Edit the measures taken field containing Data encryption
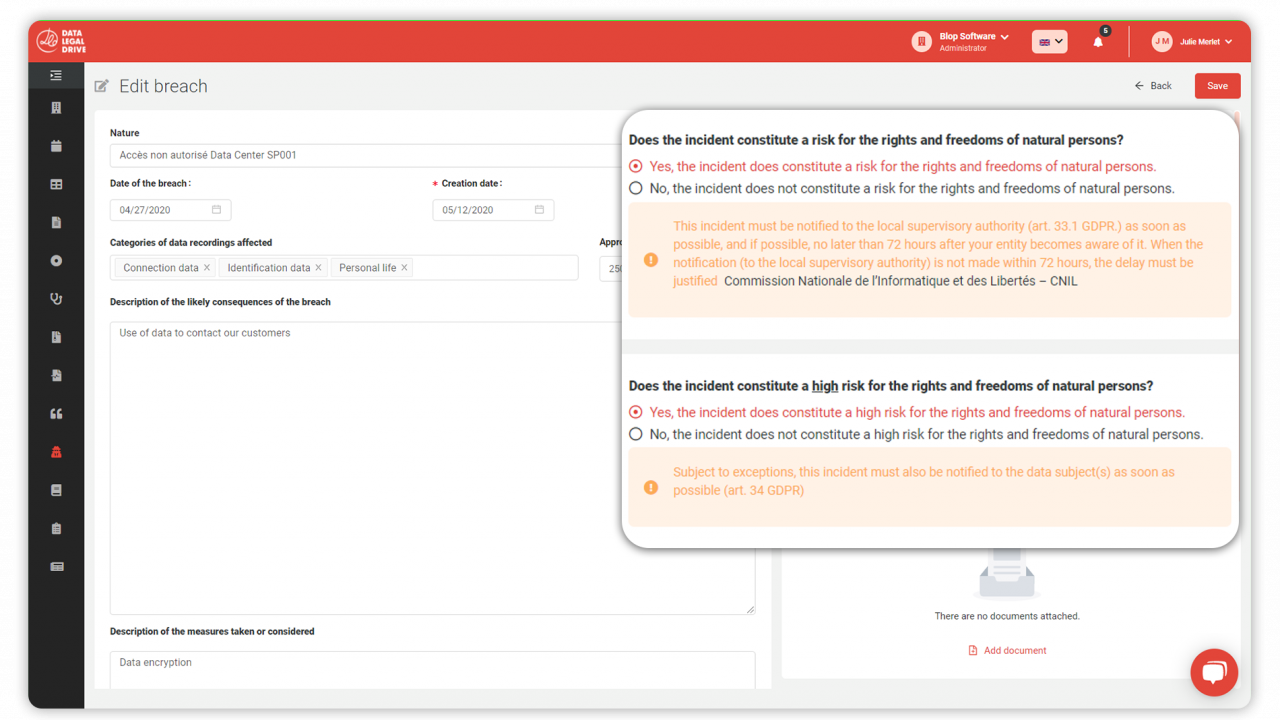This screenshot has height=720, width=1280. pos(432,670)
